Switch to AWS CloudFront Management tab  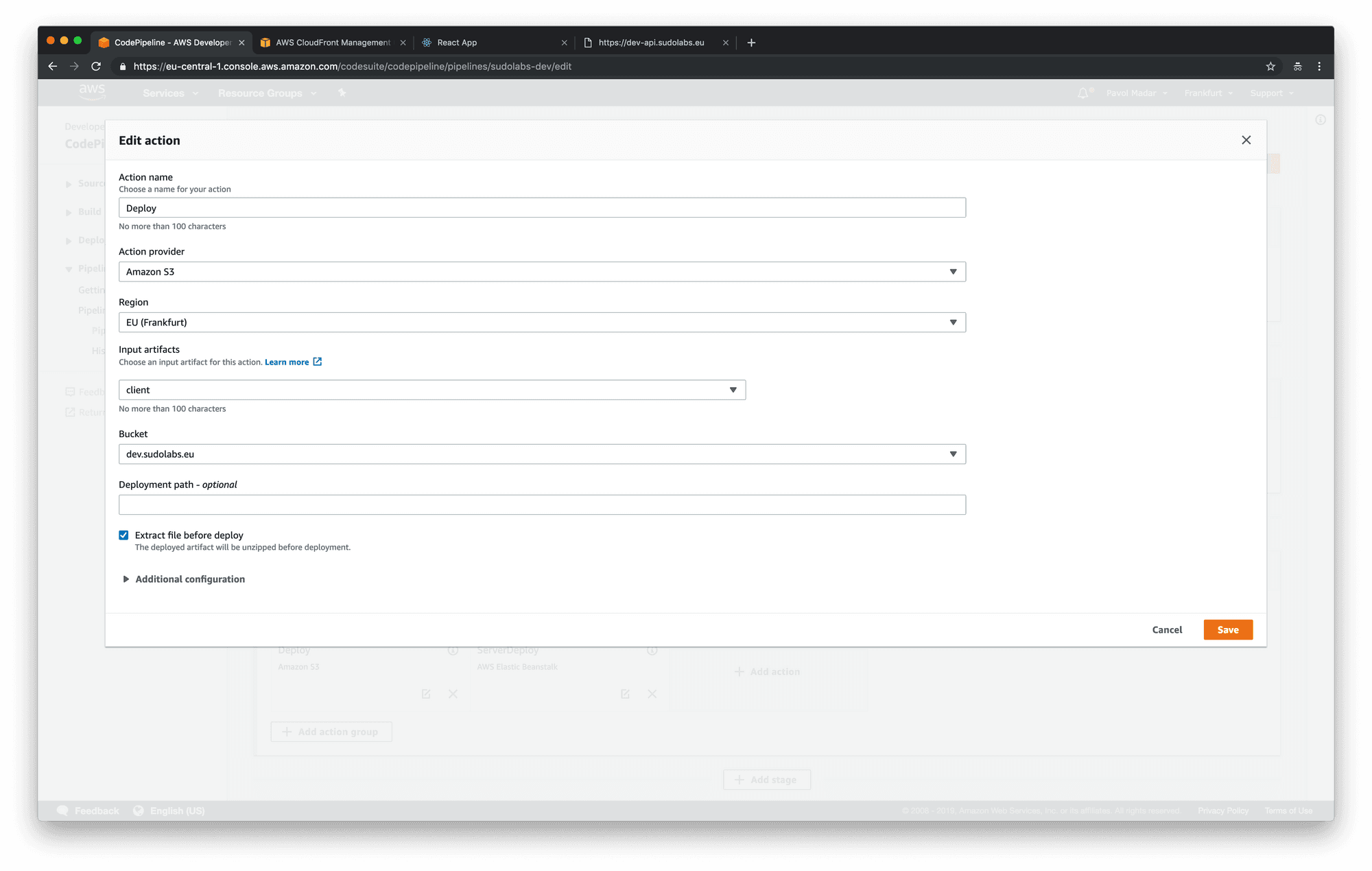(x=333, y=43)
